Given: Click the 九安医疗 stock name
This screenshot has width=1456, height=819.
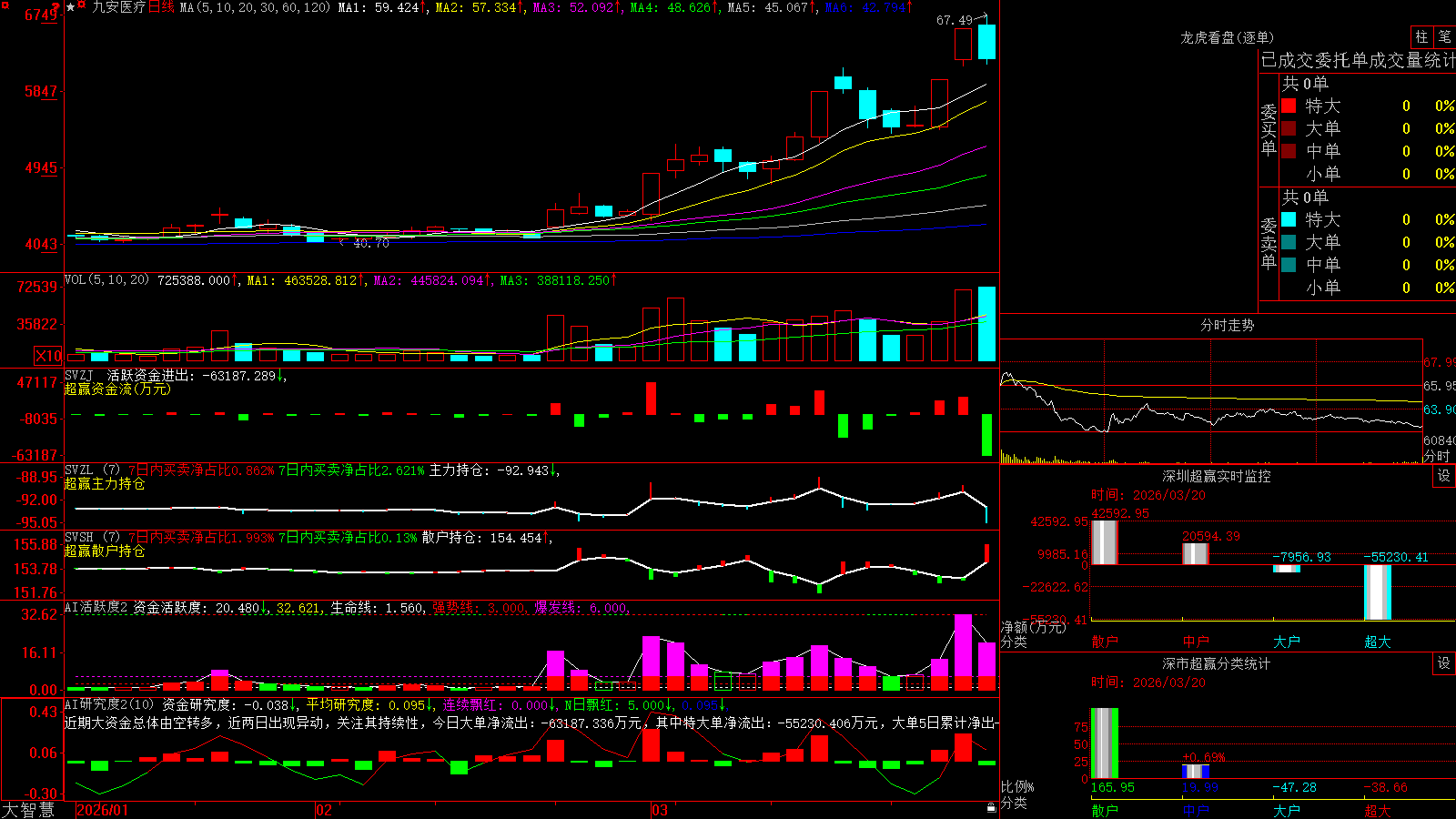Looking at the screenshot, I should (118, 7).
